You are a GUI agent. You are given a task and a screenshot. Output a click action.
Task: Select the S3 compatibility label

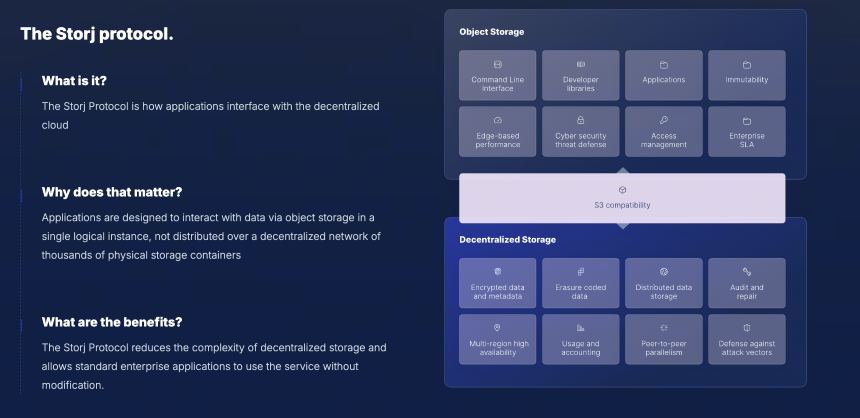[622, 205]
